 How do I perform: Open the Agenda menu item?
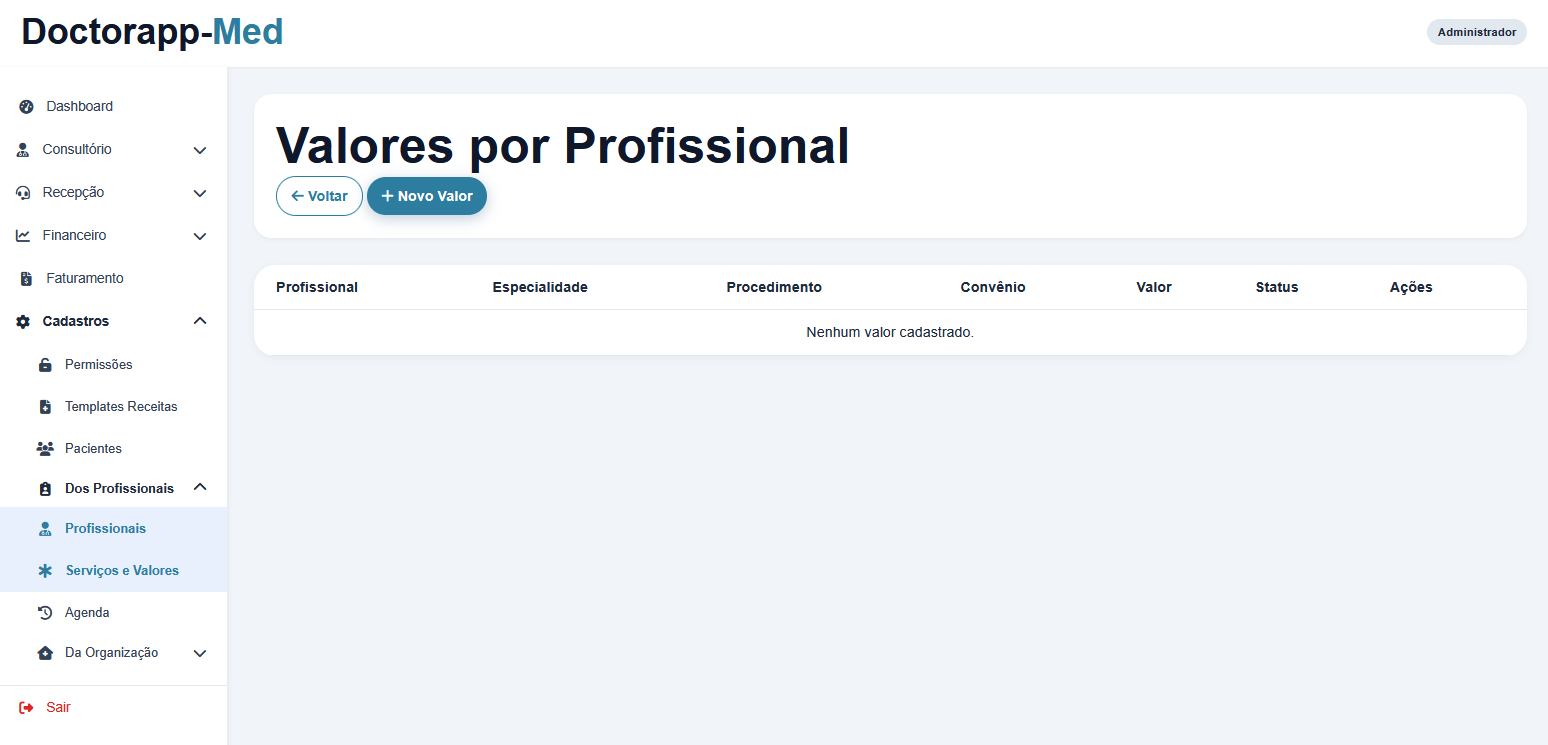pos(114,612)
